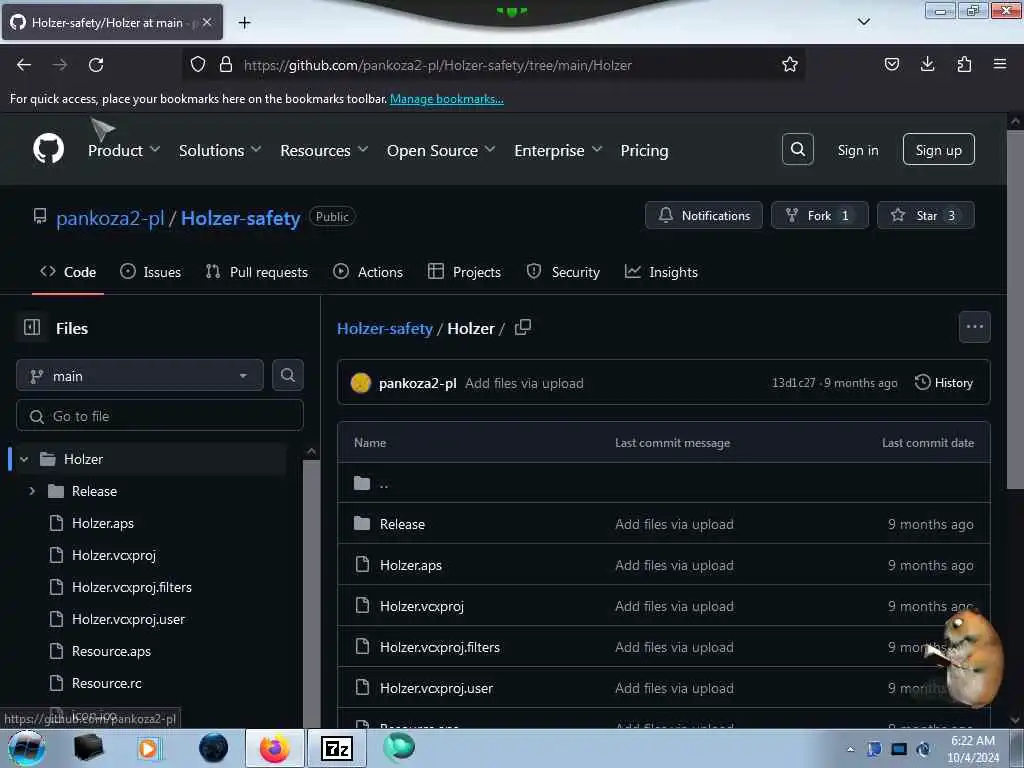Expand the Release folder in the tree
The width and height of the screenshot is (1024, 768).
[x=32, y=491]
